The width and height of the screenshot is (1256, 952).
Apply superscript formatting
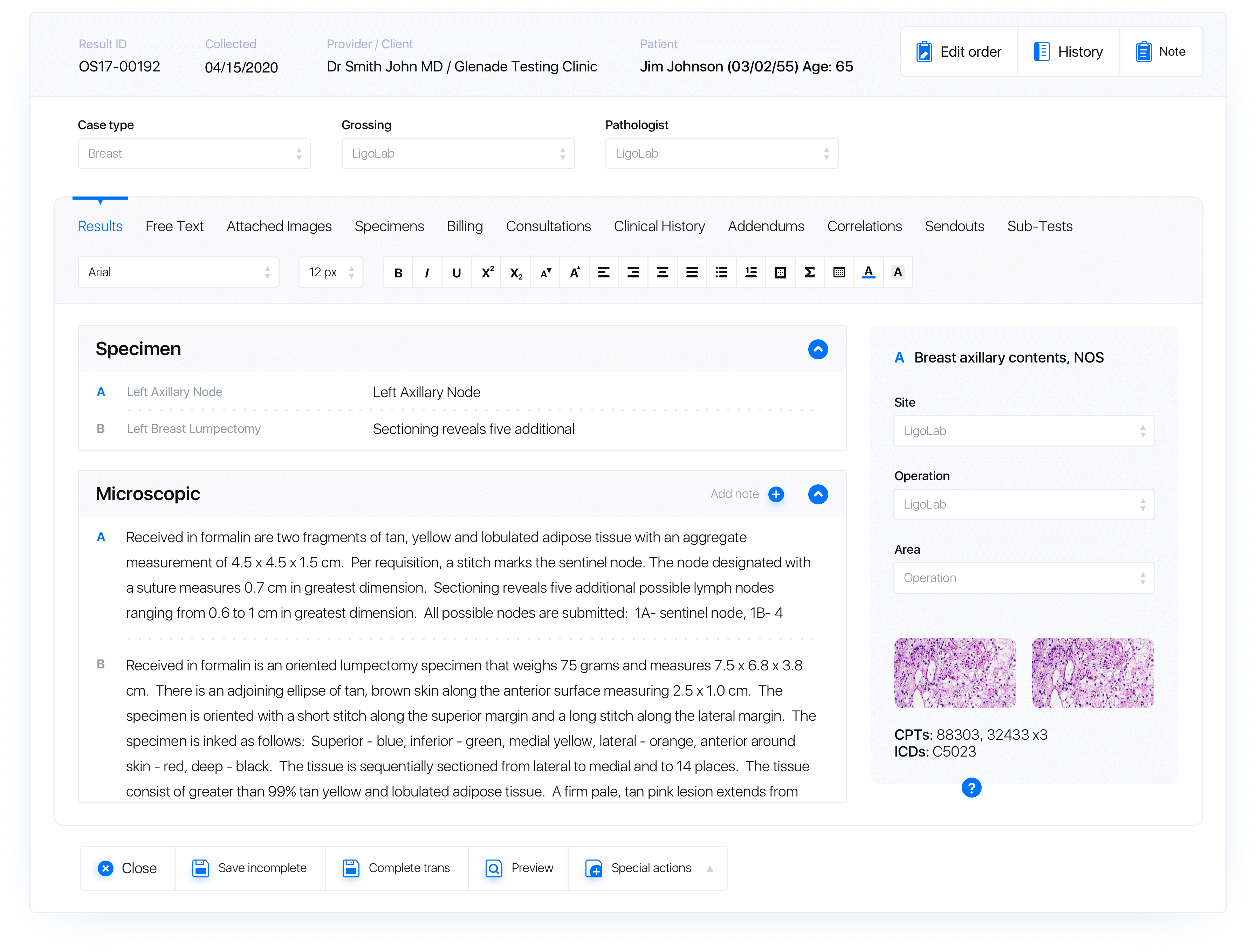(487, 273)
